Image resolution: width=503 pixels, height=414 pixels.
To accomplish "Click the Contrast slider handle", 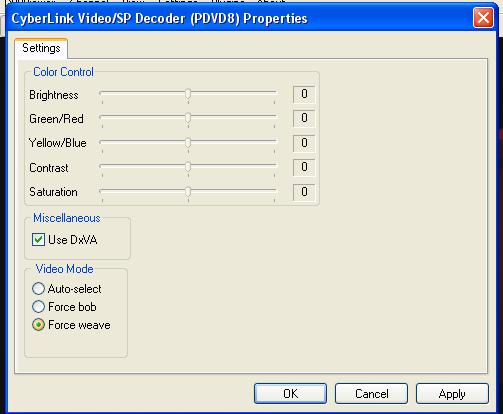I will [188, 167].
